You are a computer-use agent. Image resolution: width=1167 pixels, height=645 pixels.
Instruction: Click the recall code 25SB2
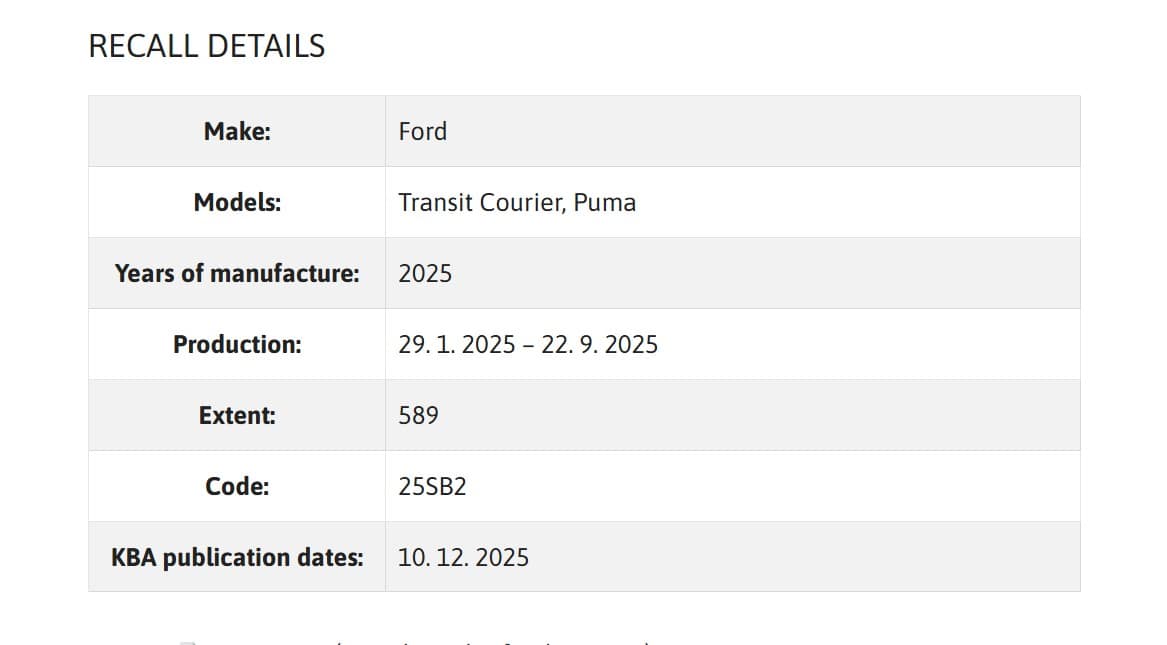[x=432, y=486]
